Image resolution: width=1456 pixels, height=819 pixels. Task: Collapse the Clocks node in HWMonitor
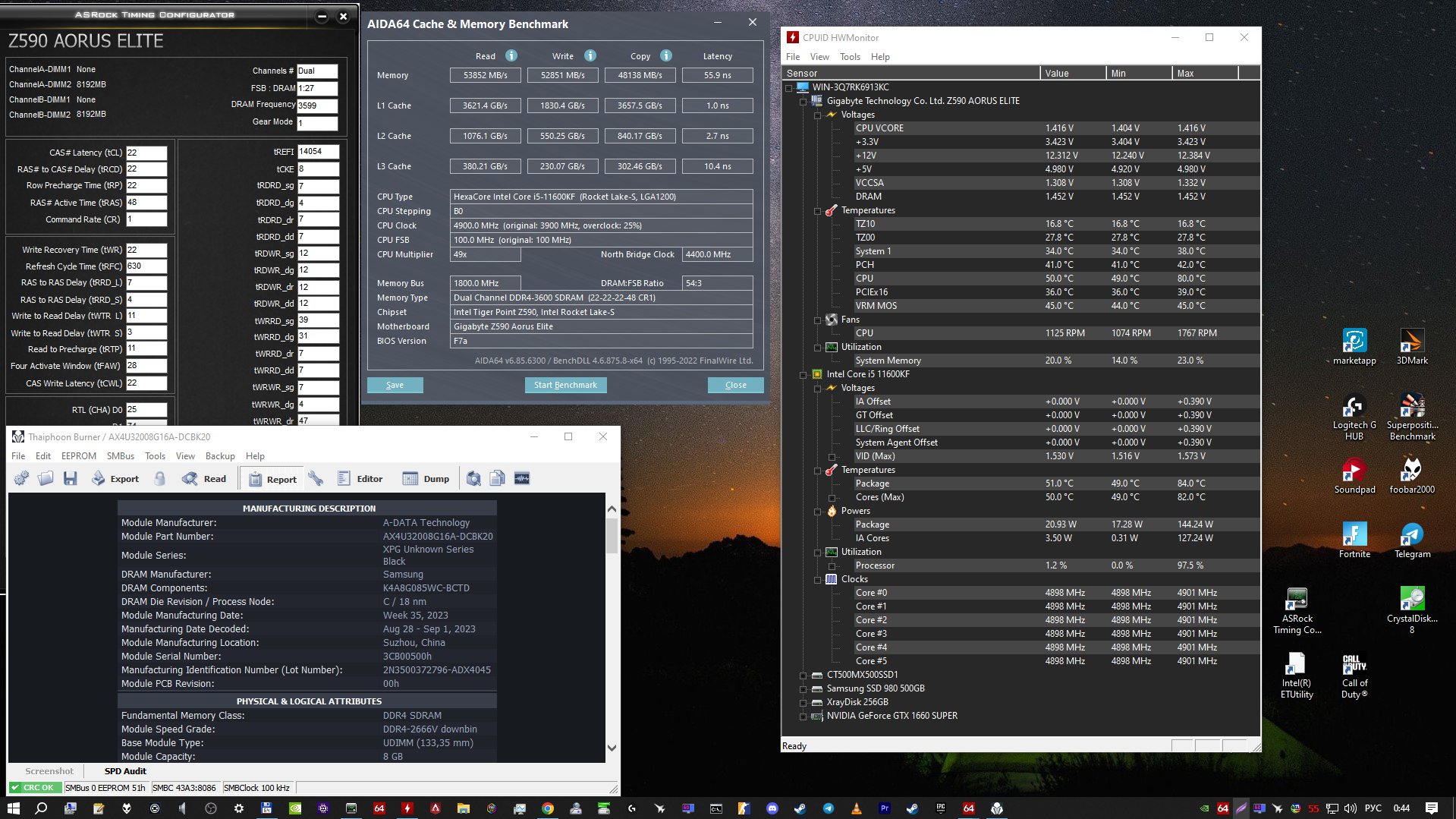[818, 579]
